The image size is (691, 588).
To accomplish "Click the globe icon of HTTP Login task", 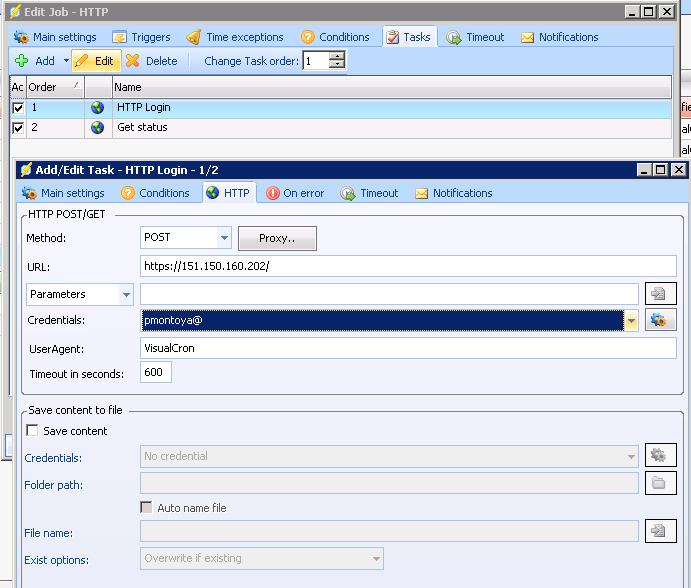I will point(97,108).
